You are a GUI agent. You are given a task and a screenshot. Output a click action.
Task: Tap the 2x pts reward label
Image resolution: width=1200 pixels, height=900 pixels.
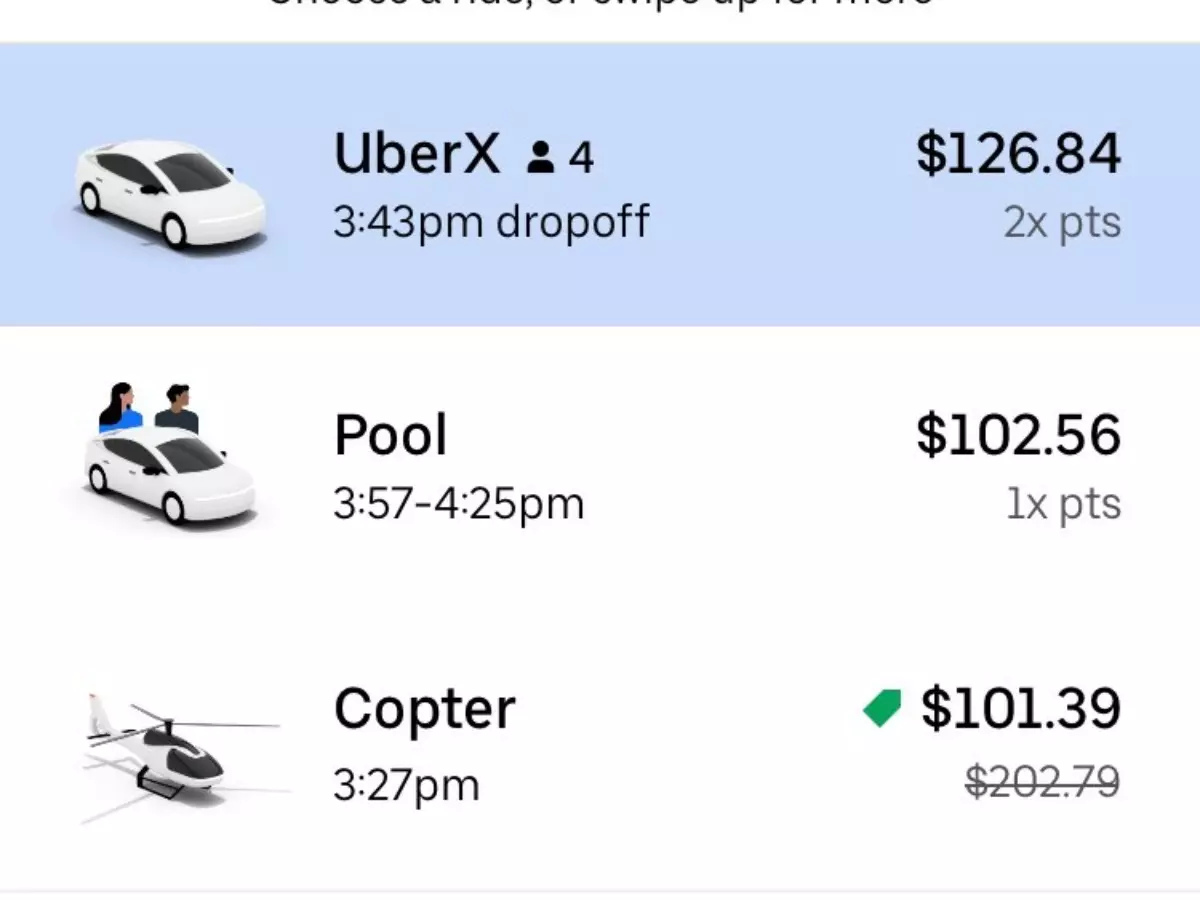(1062, 223)
